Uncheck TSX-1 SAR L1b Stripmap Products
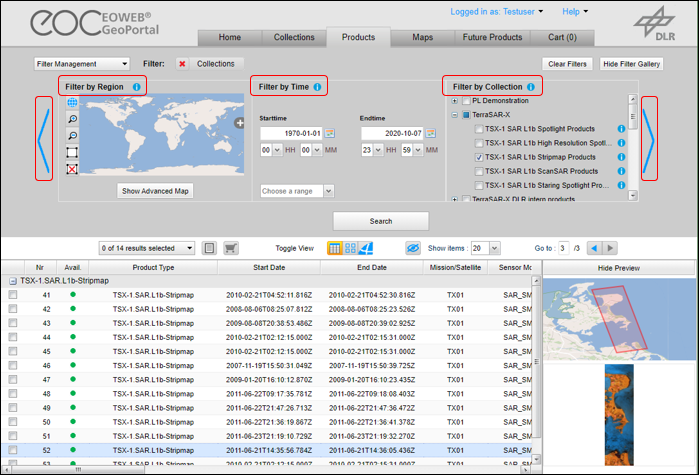Image resolution: width=699 pixels, height=475 pixels. 479,157
